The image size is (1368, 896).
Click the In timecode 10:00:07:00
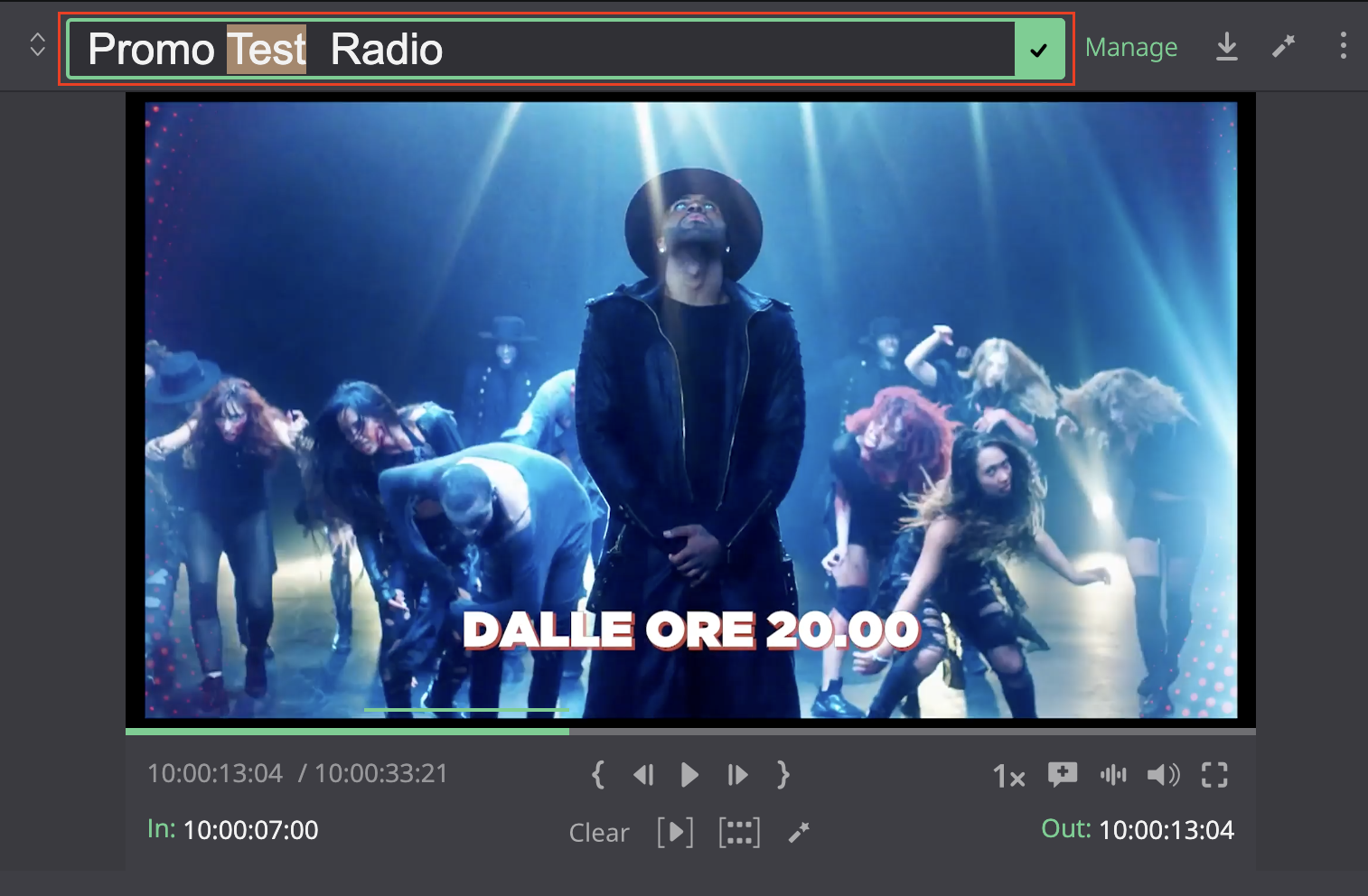pos(250,830)
